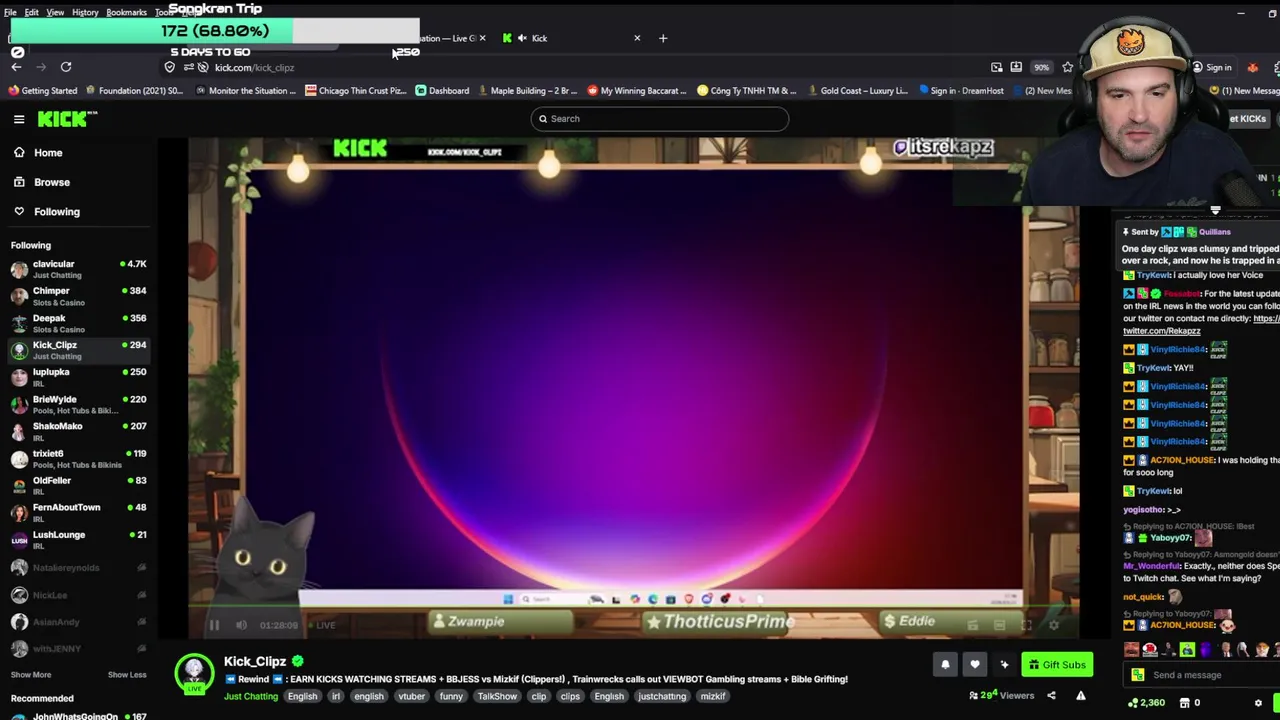Screen dimensions: 1280x720
Task: Open the Getting Started bookmark
Action: [42, 91]
